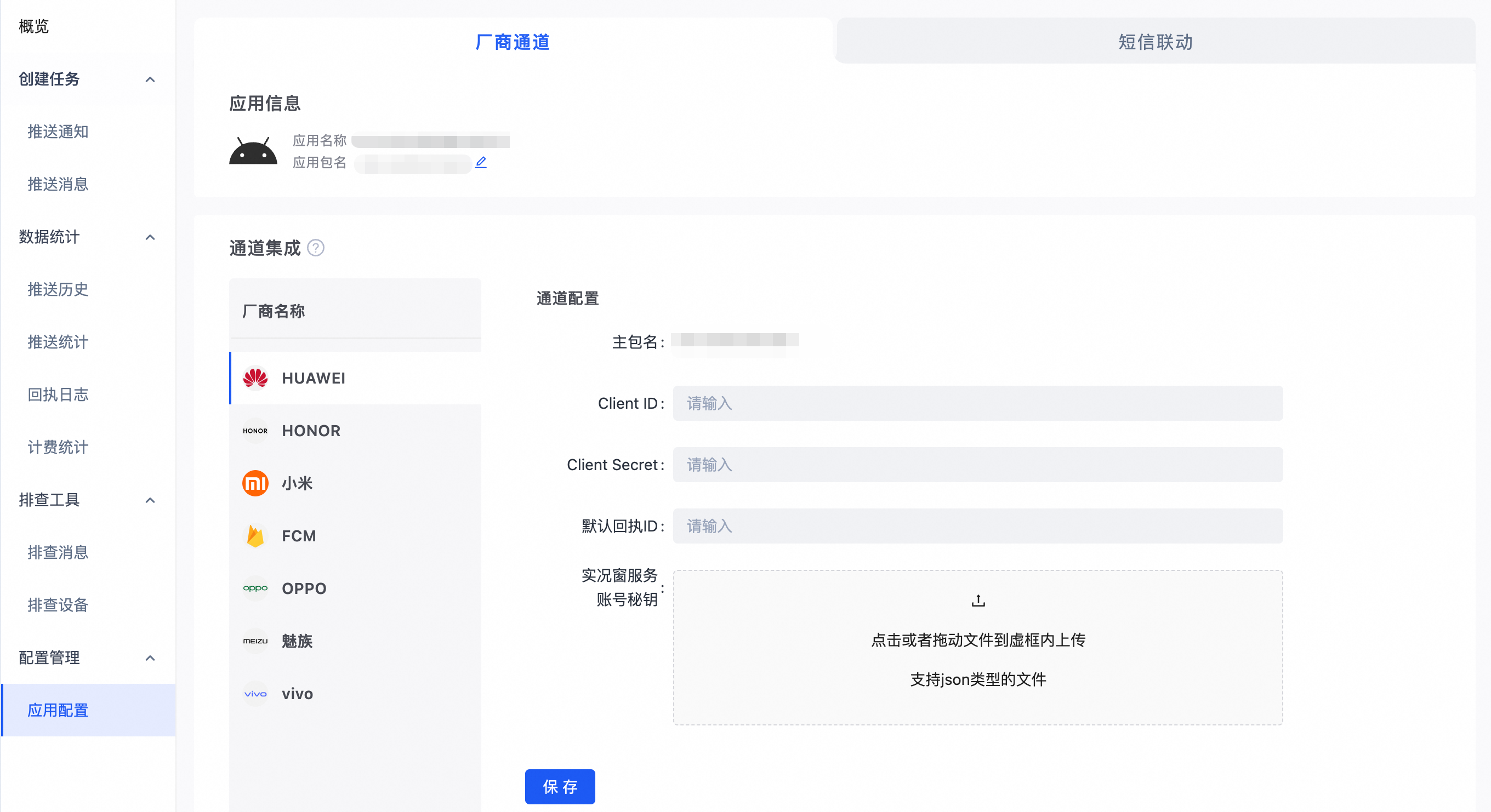Select the HUAWEI vendor logo

[x=255, y=378]
